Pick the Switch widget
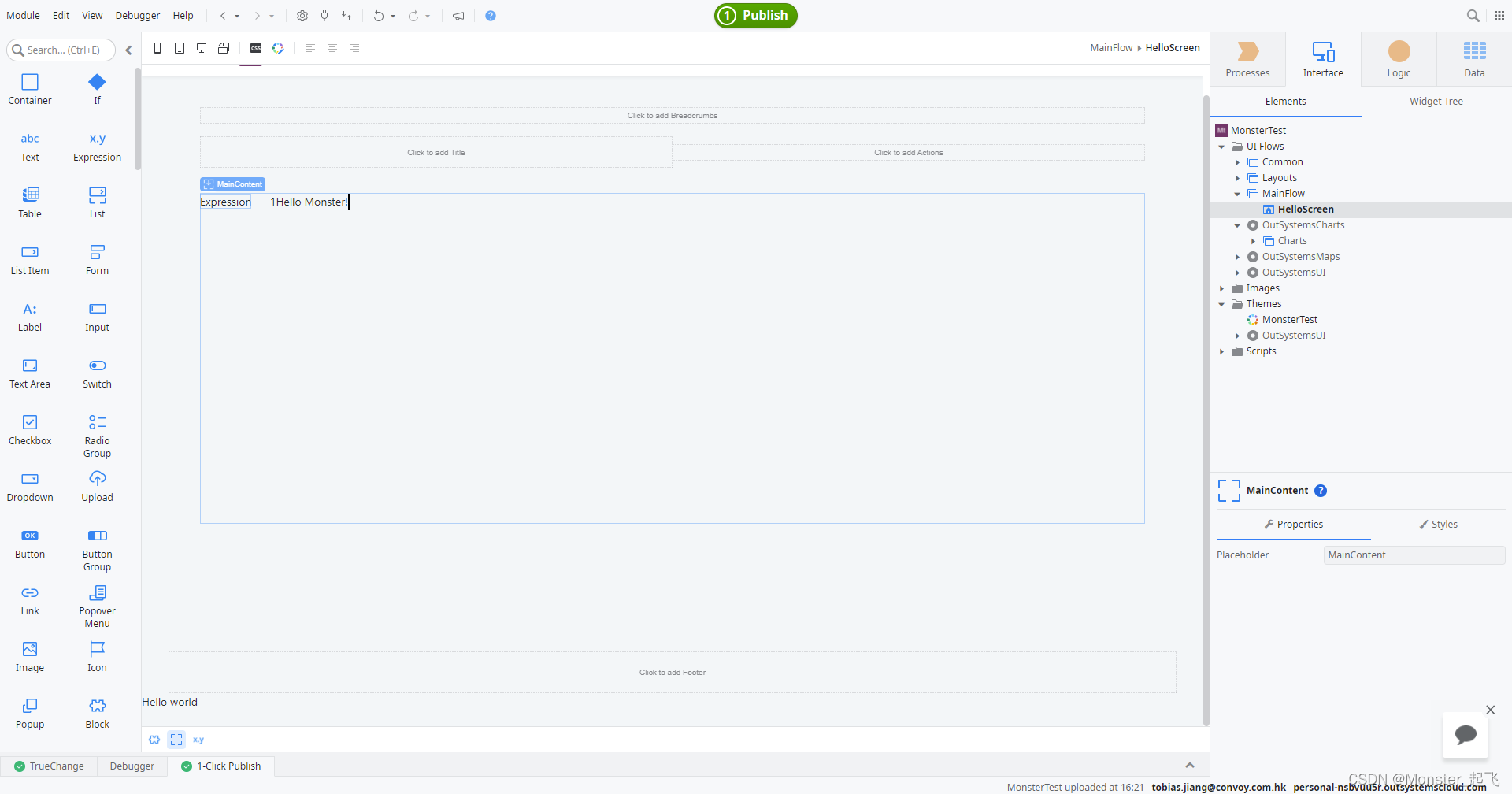The width and height of the screenshot is (1512, 794). pyautogui.click(x=97, y=373)
